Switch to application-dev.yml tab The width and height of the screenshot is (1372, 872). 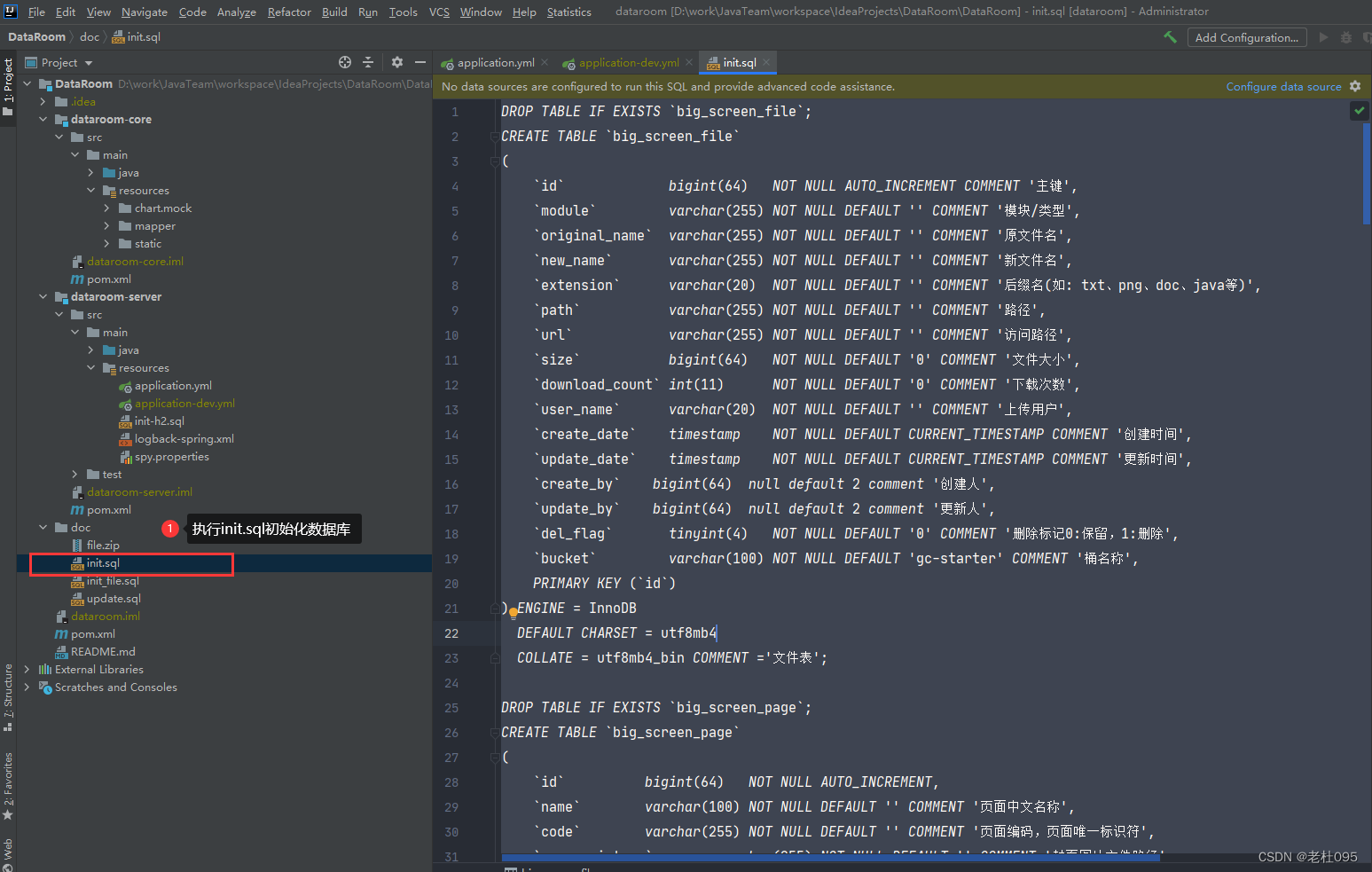tap(629, 62)
